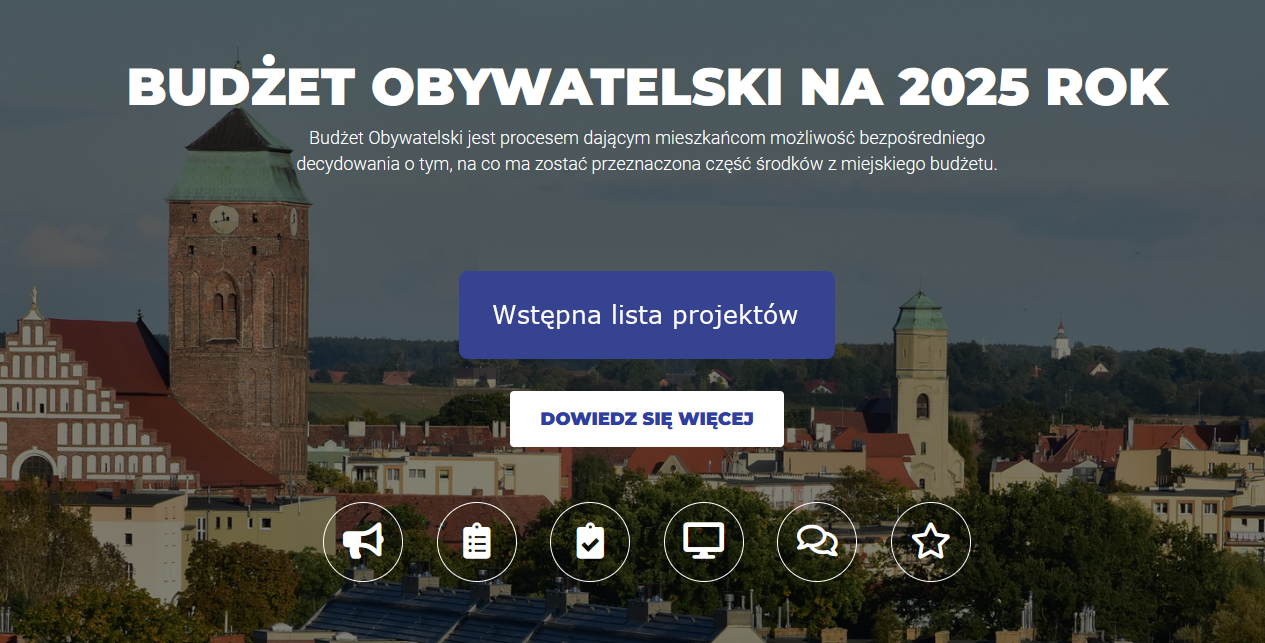1265x643 pixels.
Task: Click the word "ROK" in the heading
Action: pos(1107,88)
